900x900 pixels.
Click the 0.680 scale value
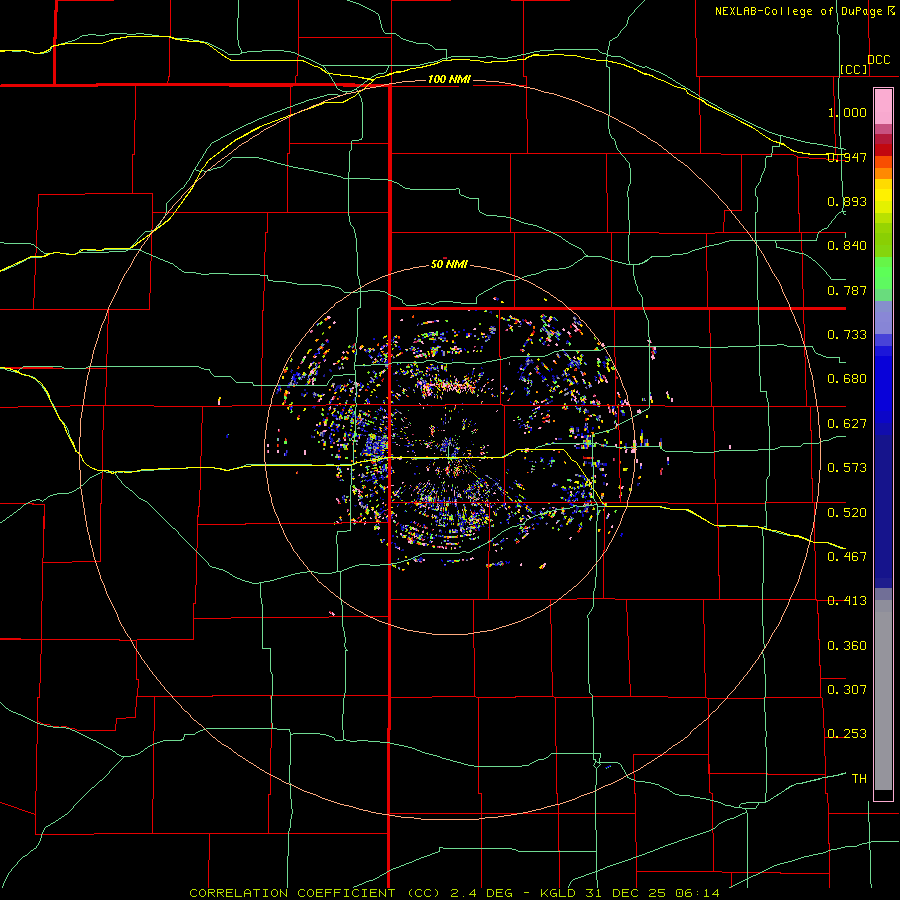pos(847,379)
